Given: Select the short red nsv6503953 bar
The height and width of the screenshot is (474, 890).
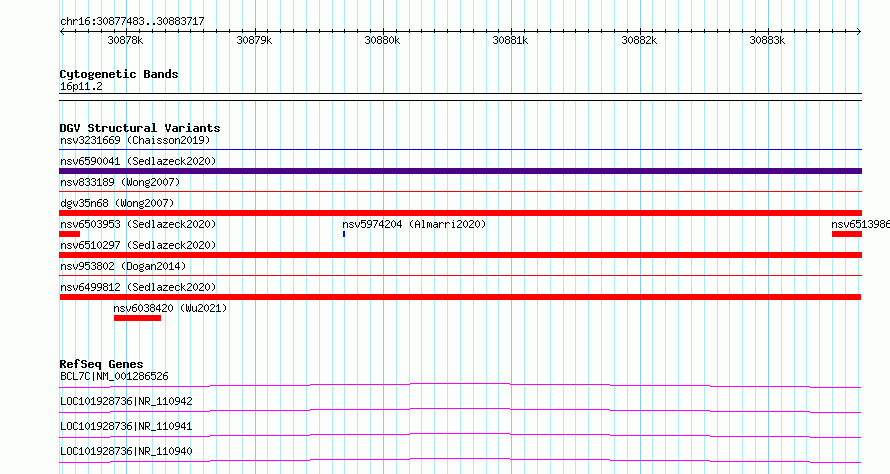Looking at the screenshot, I should pyautogui.click(x=70, y=234).
